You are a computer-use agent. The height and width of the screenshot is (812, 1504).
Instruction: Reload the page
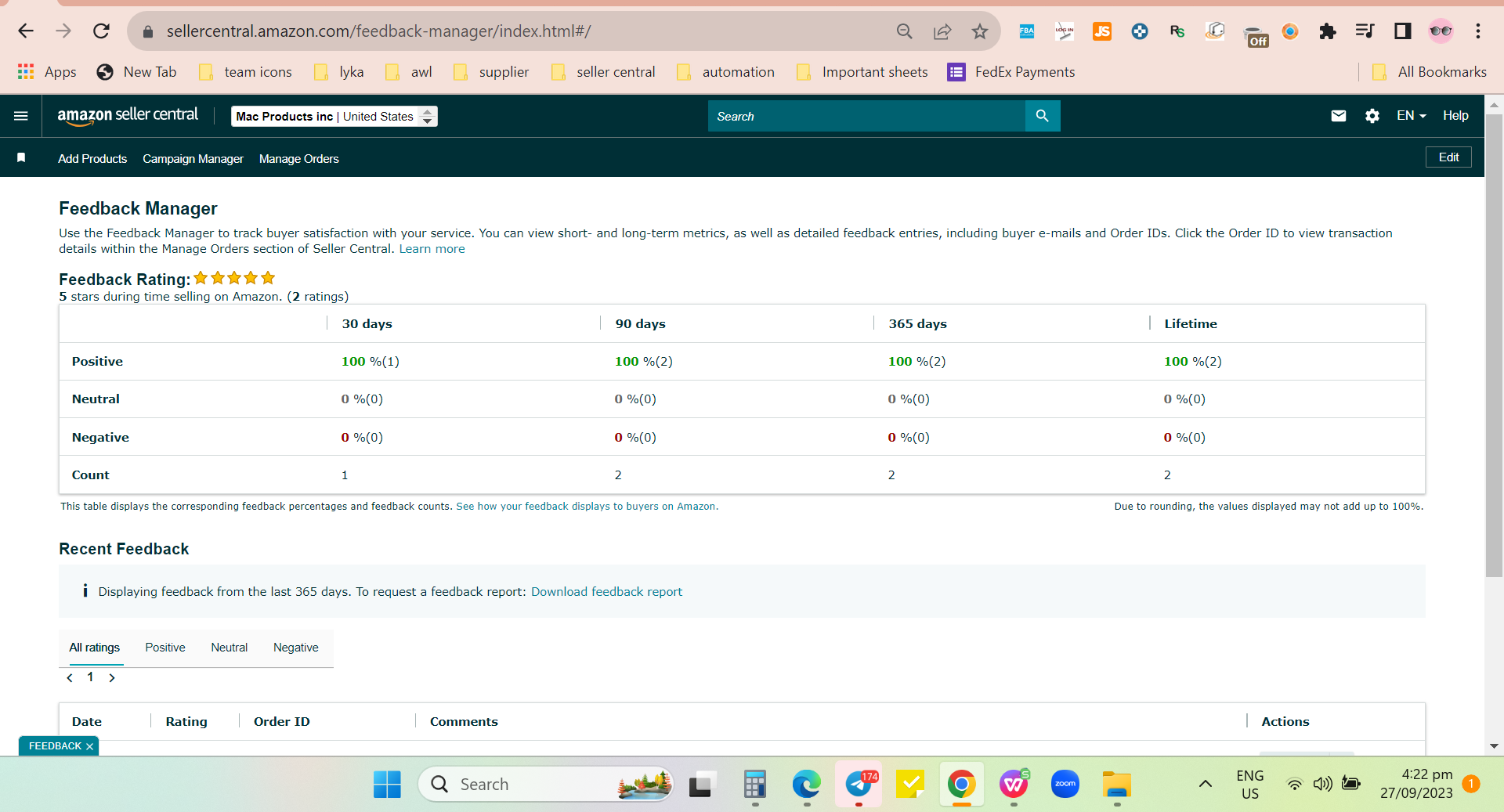tap(101, 31)
